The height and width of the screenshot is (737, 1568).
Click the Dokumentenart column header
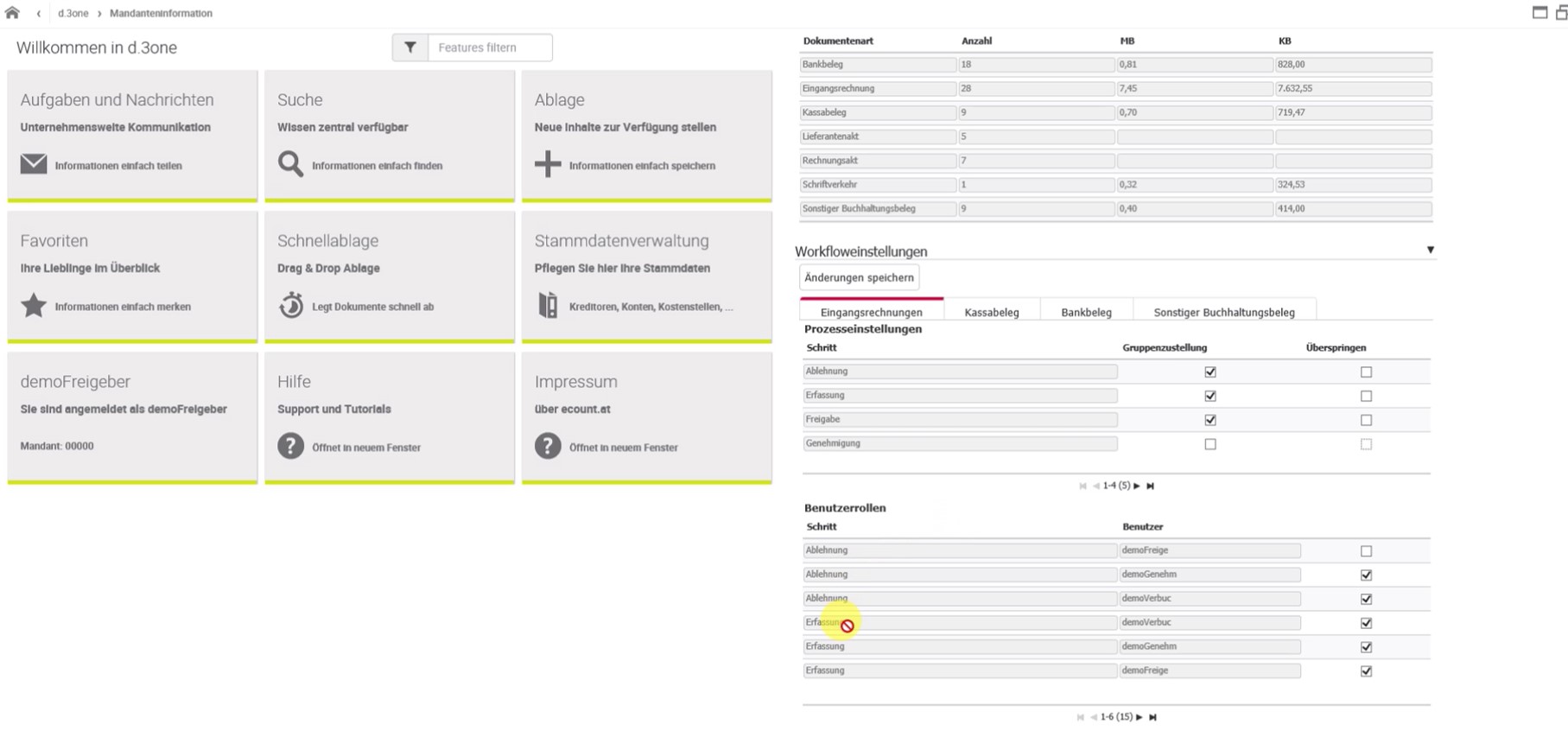tap(838, 41)
